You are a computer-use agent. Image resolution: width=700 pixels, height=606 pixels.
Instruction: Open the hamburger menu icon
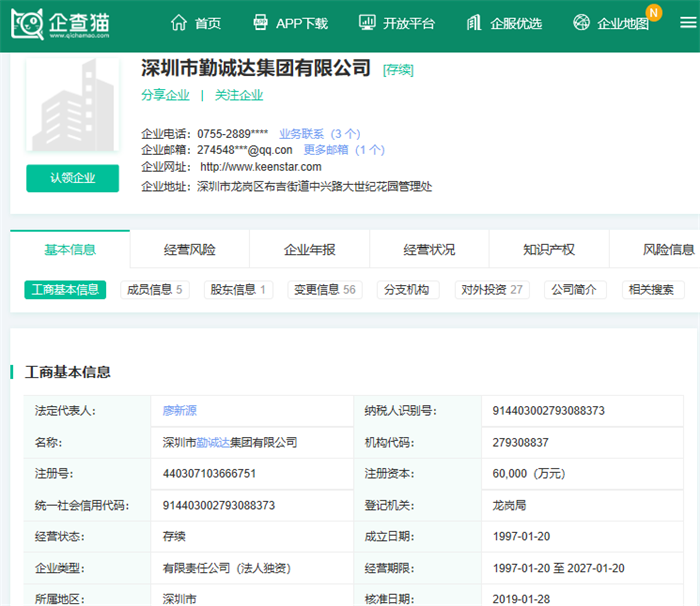[x=687, y=24]
